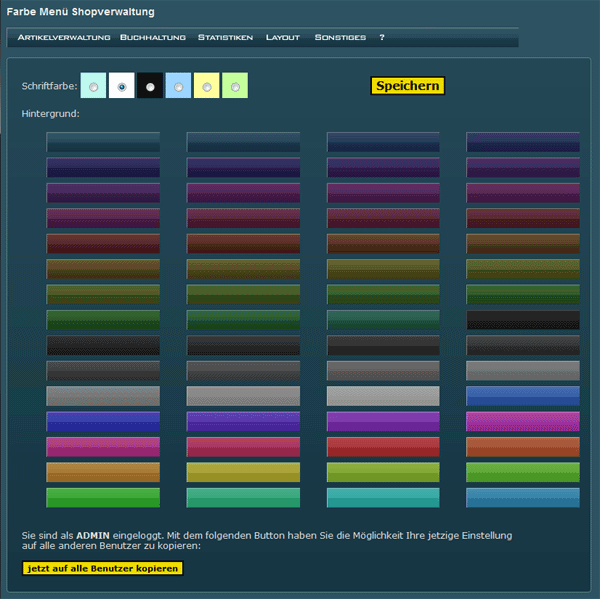Select the mint-colored Schriftfarbe radio button

[93, 87]
